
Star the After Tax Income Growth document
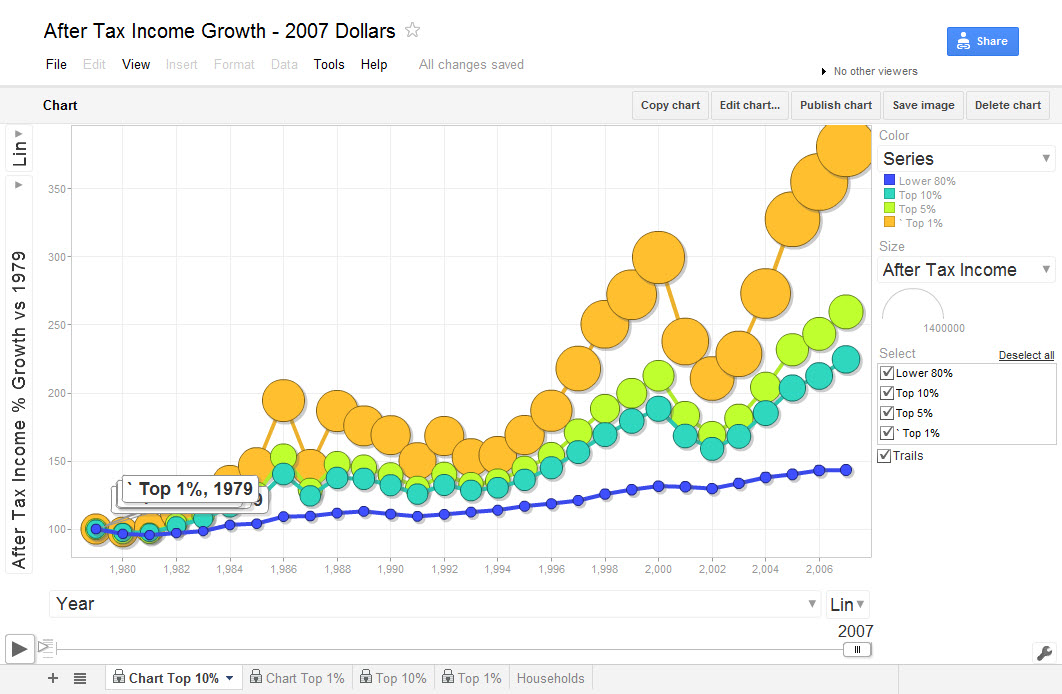(x=413, y=30)
